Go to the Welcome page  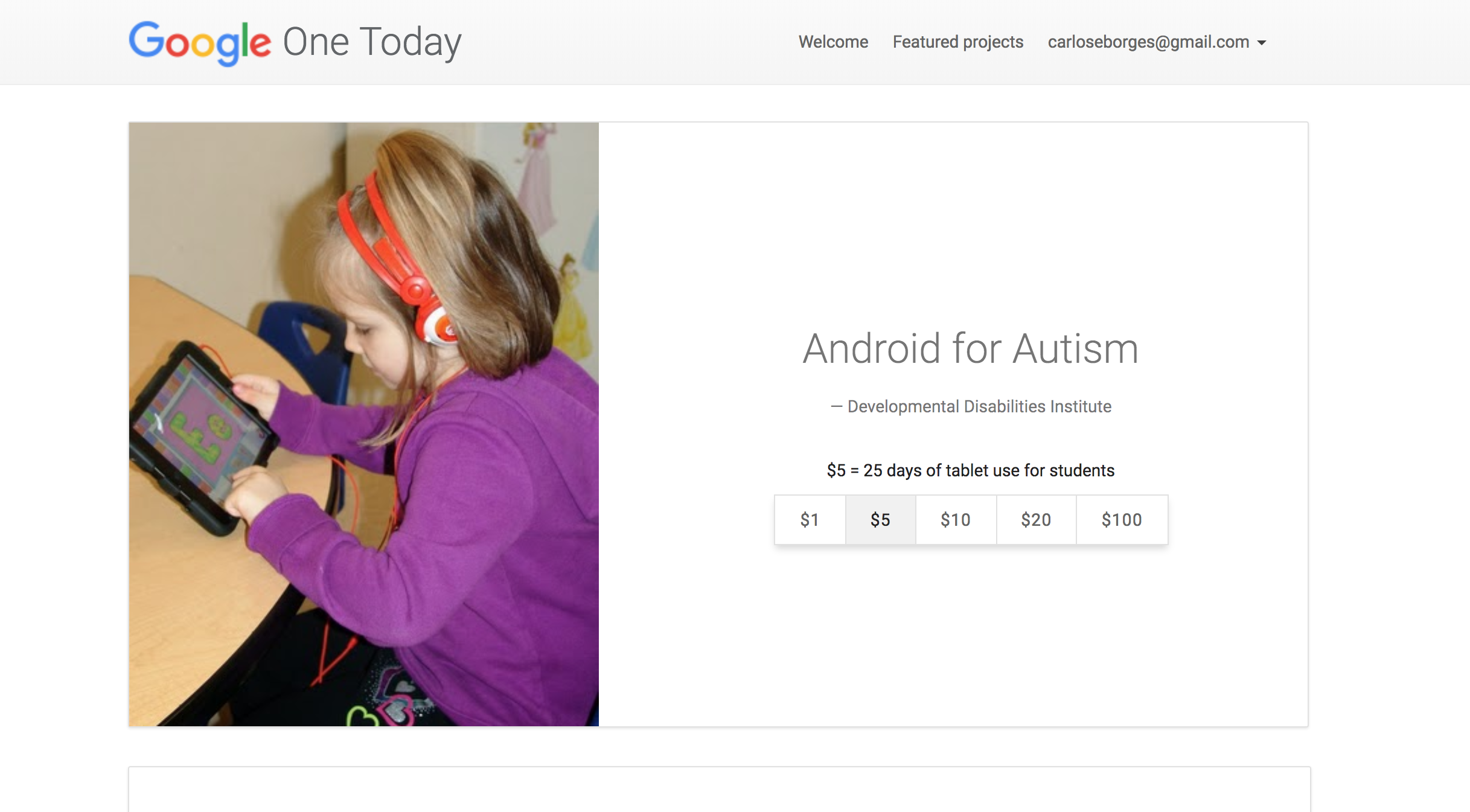(x=833, y=42)
